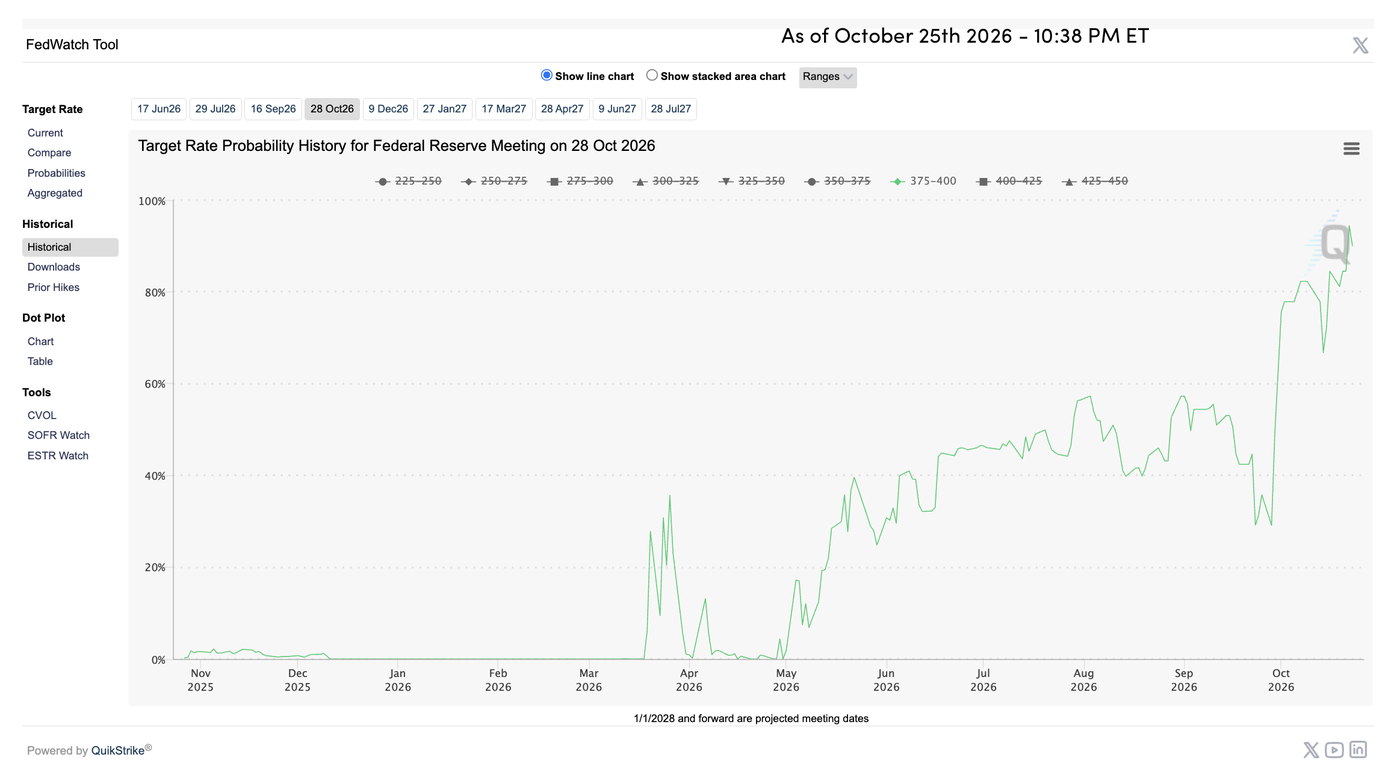Switch to the 9 Jun27 meeting tab
The image size is (1400, 772).
point(617,109)
